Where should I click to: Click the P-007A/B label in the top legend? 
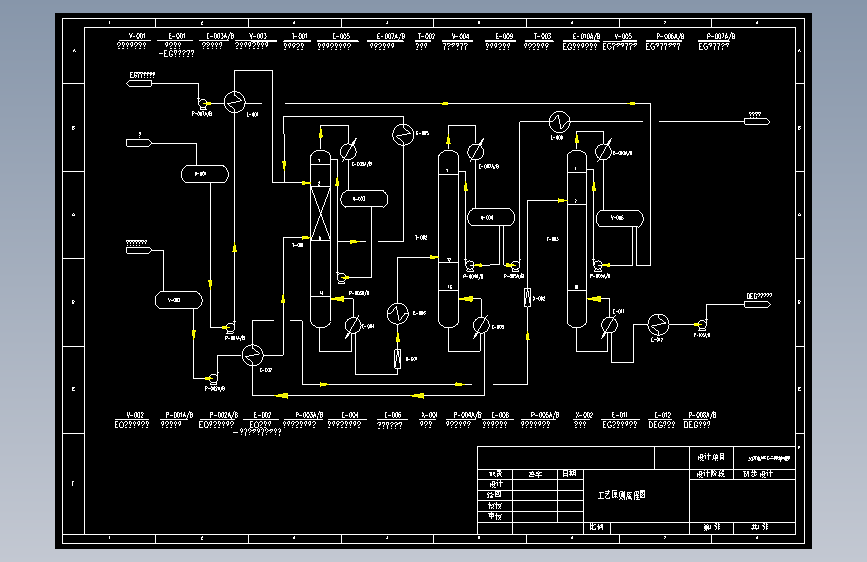click(720, 36)
